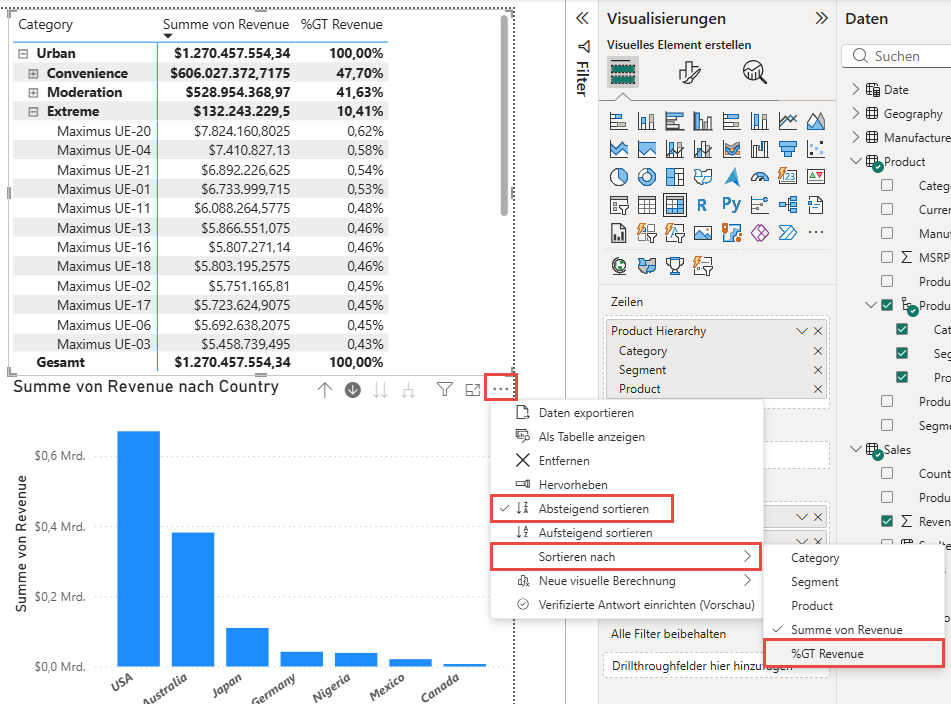Open the Product Hierarchy dropdown in Zeilen

(802, 331)
